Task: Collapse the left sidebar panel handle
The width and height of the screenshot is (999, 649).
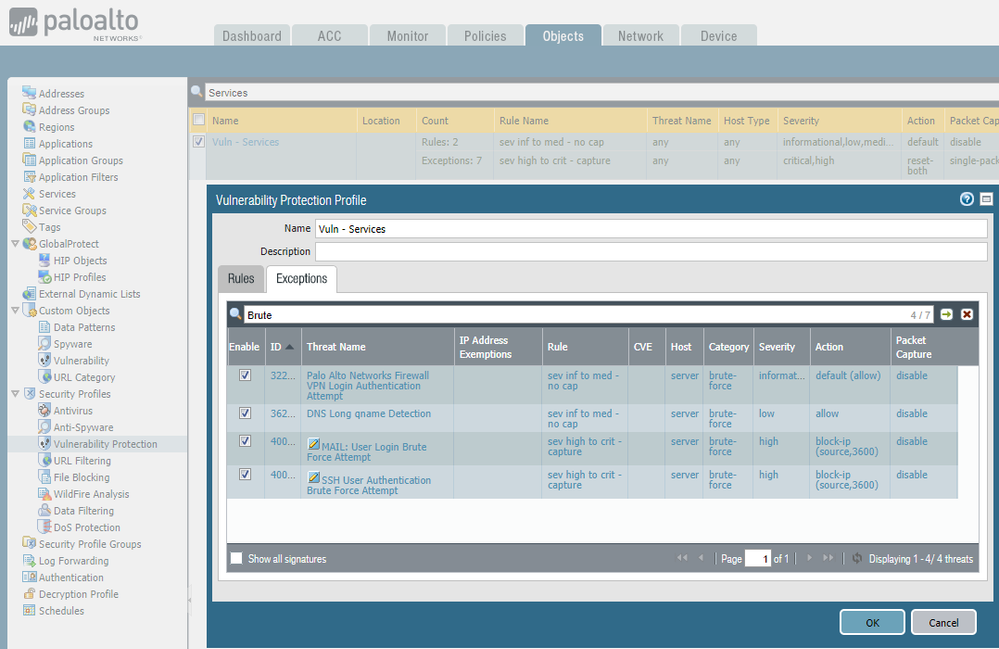Action: coord(189,601)
